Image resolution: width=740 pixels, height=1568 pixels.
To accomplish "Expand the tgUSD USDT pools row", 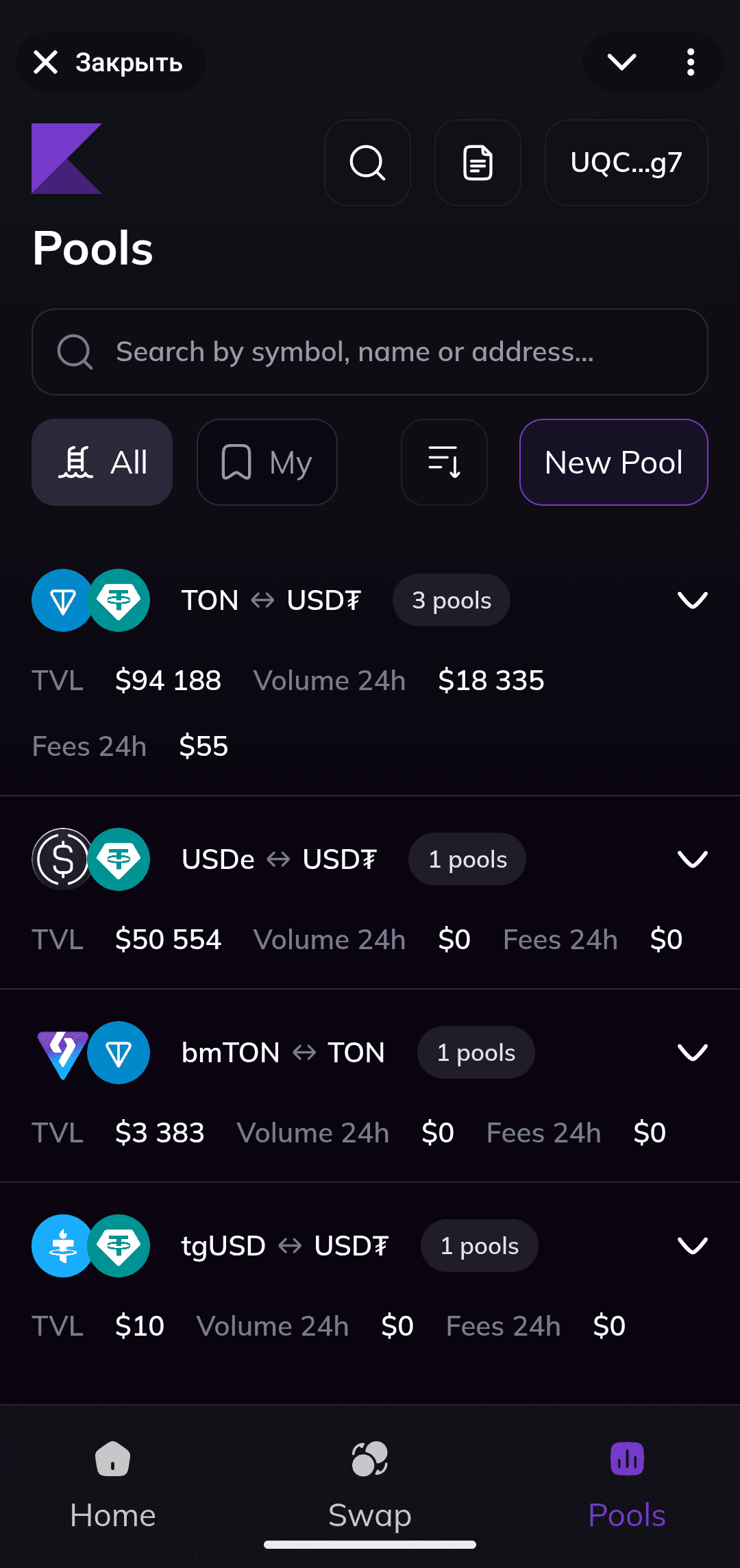I will click(692, 1246).
